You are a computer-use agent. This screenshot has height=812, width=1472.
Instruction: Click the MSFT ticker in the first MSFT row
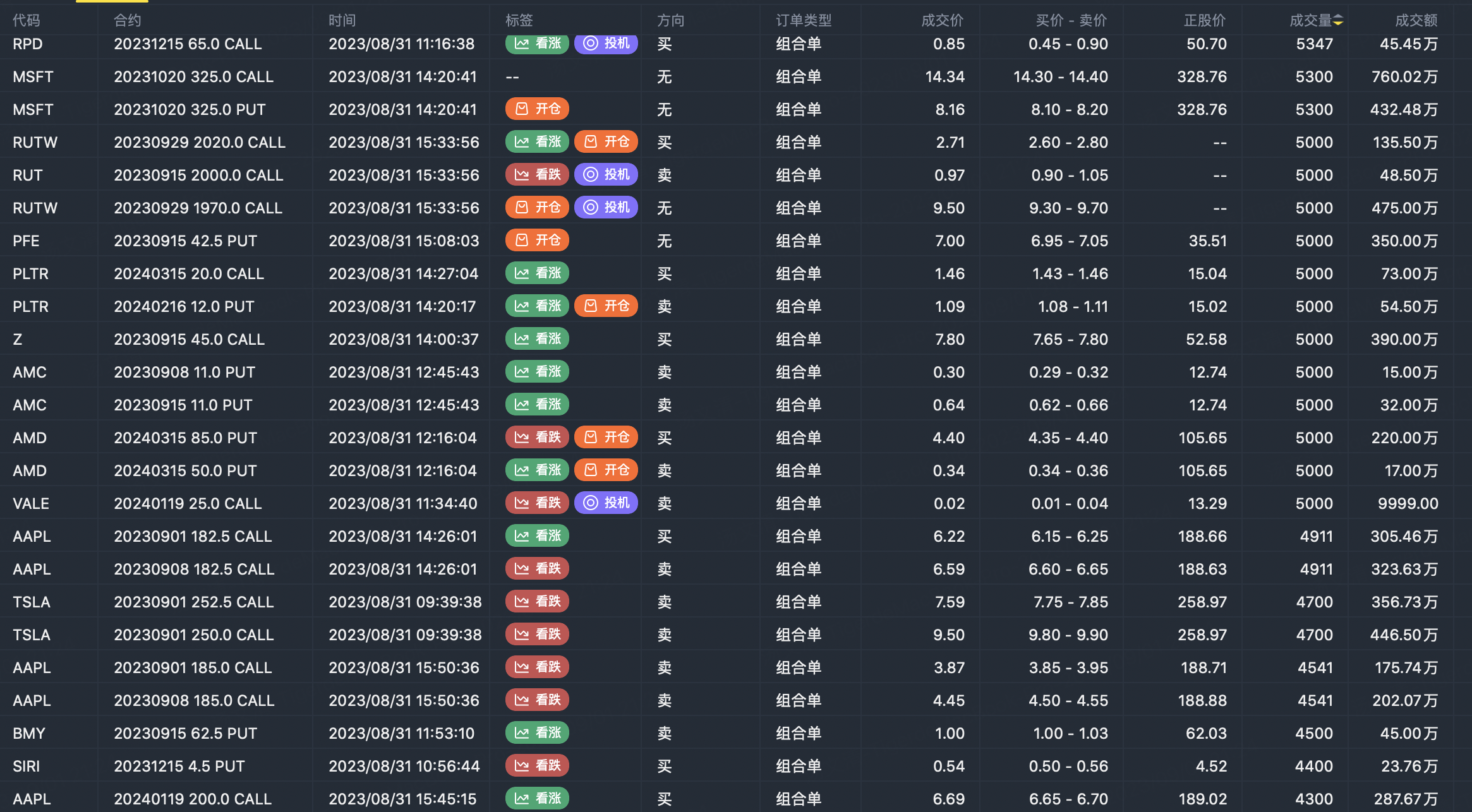coord(33,76)
